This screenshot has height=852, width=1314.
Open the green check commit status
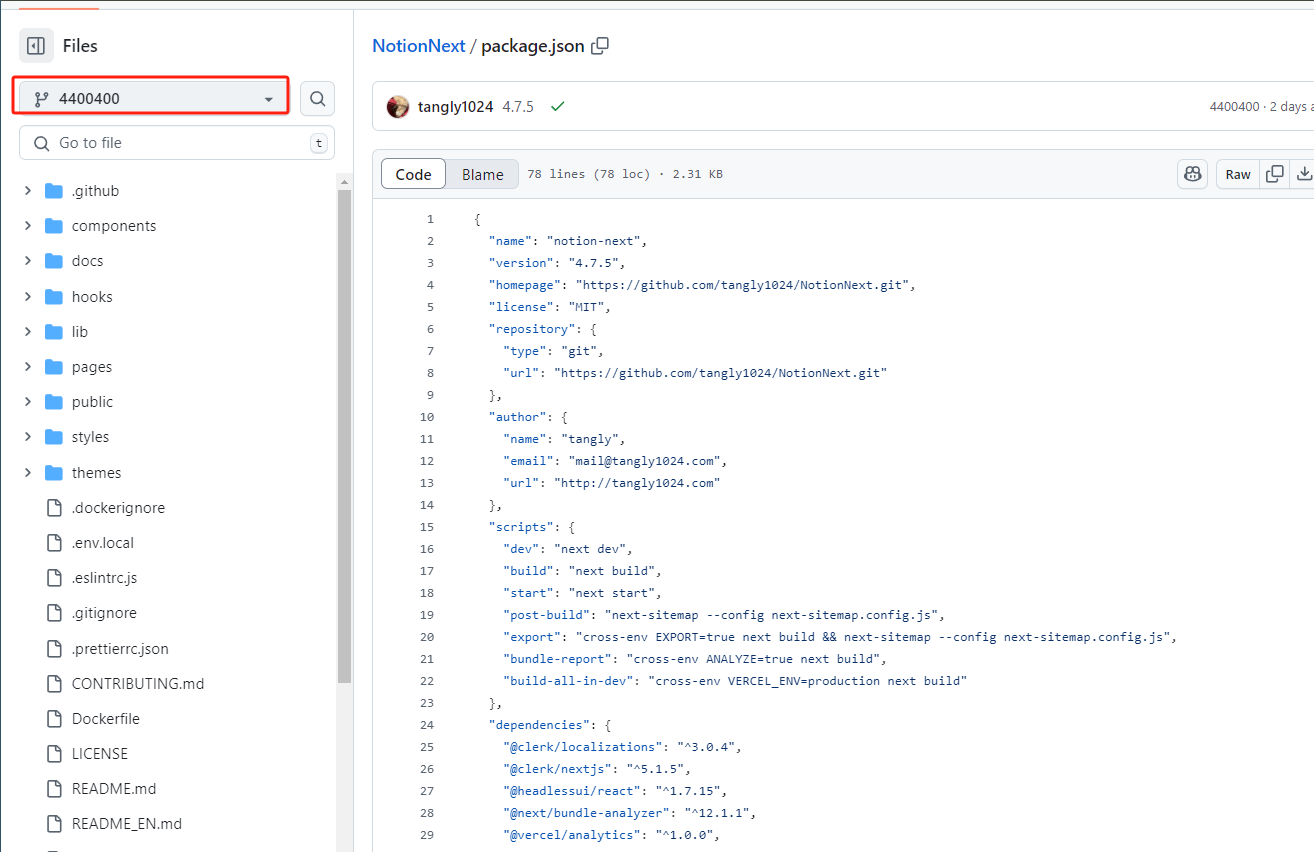(x=558, y=107)
